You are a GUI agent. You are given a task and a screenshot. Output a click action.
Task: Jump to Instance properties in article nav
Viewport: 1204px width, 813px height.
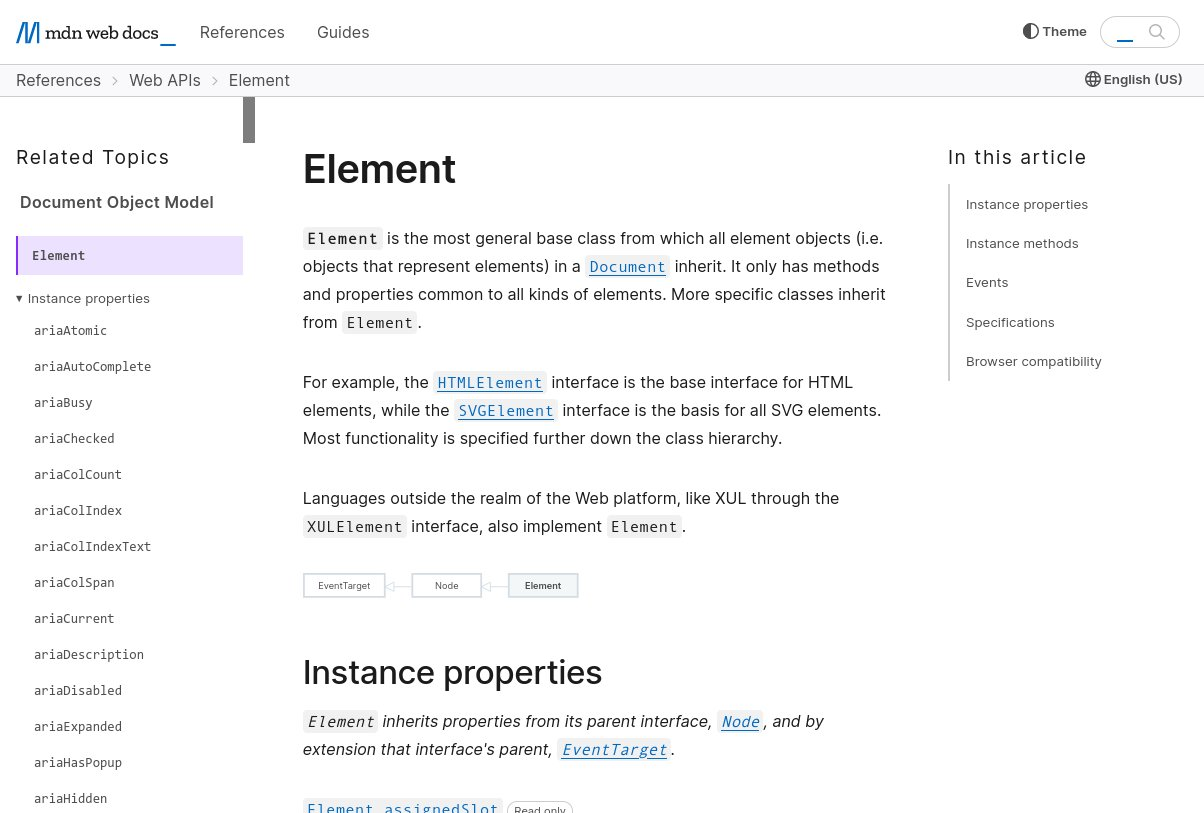[1027, 204]
